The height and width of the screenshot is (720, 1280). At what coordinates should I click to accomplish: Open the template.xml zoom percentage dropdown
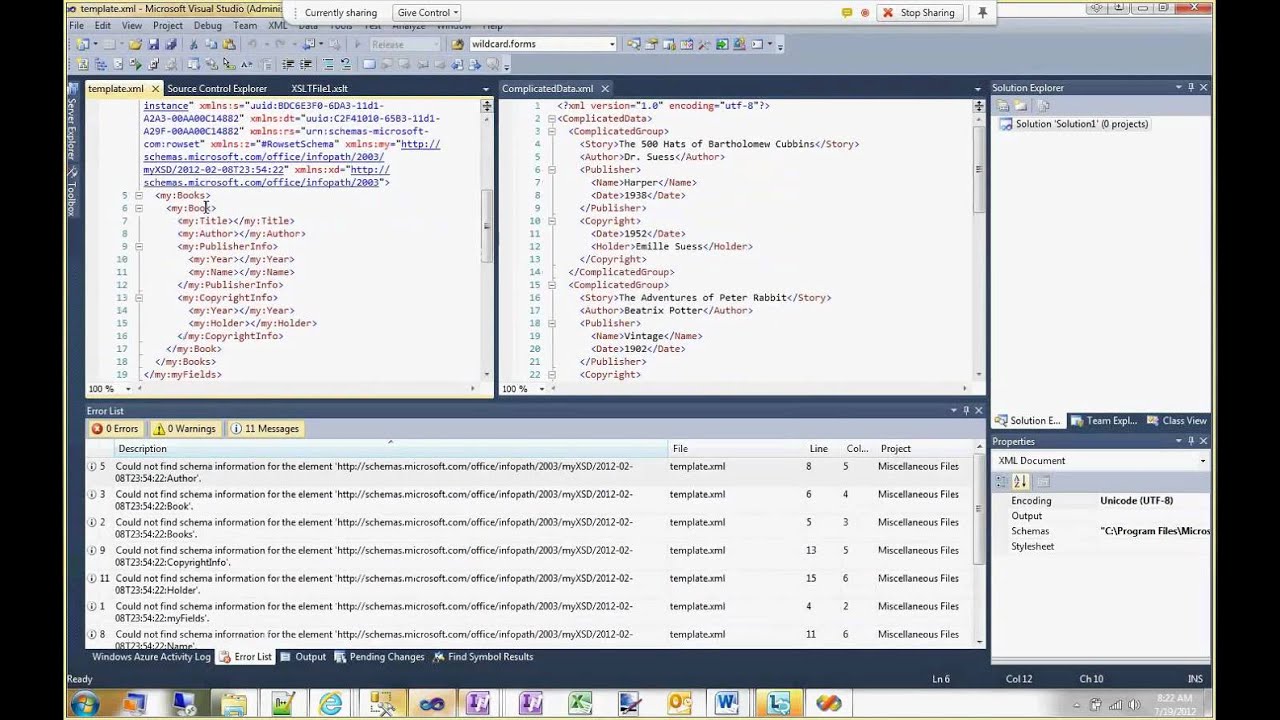128,388
